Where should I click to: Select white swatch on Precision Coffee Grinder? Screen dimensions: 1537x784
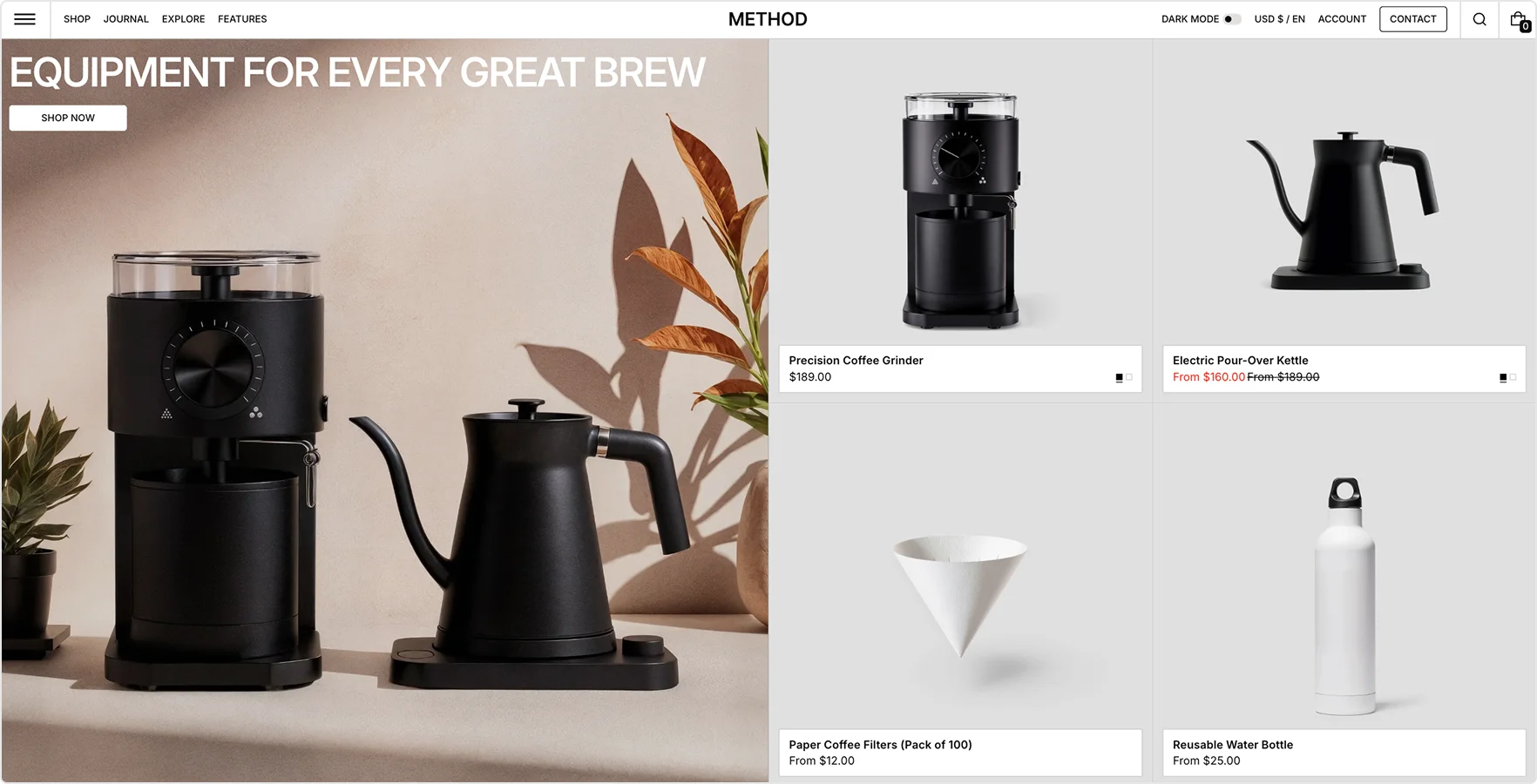tap(1128, 378)
